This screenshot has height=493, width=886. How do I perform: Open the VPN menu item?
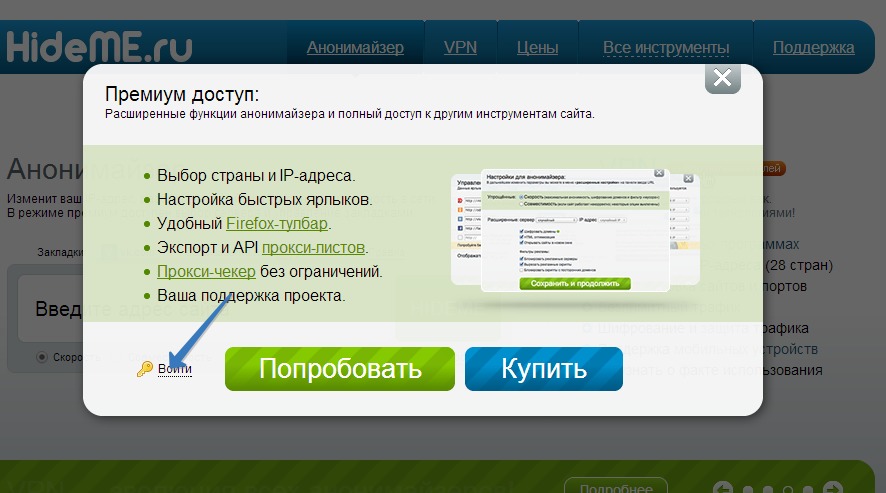(x=460, y=47)
